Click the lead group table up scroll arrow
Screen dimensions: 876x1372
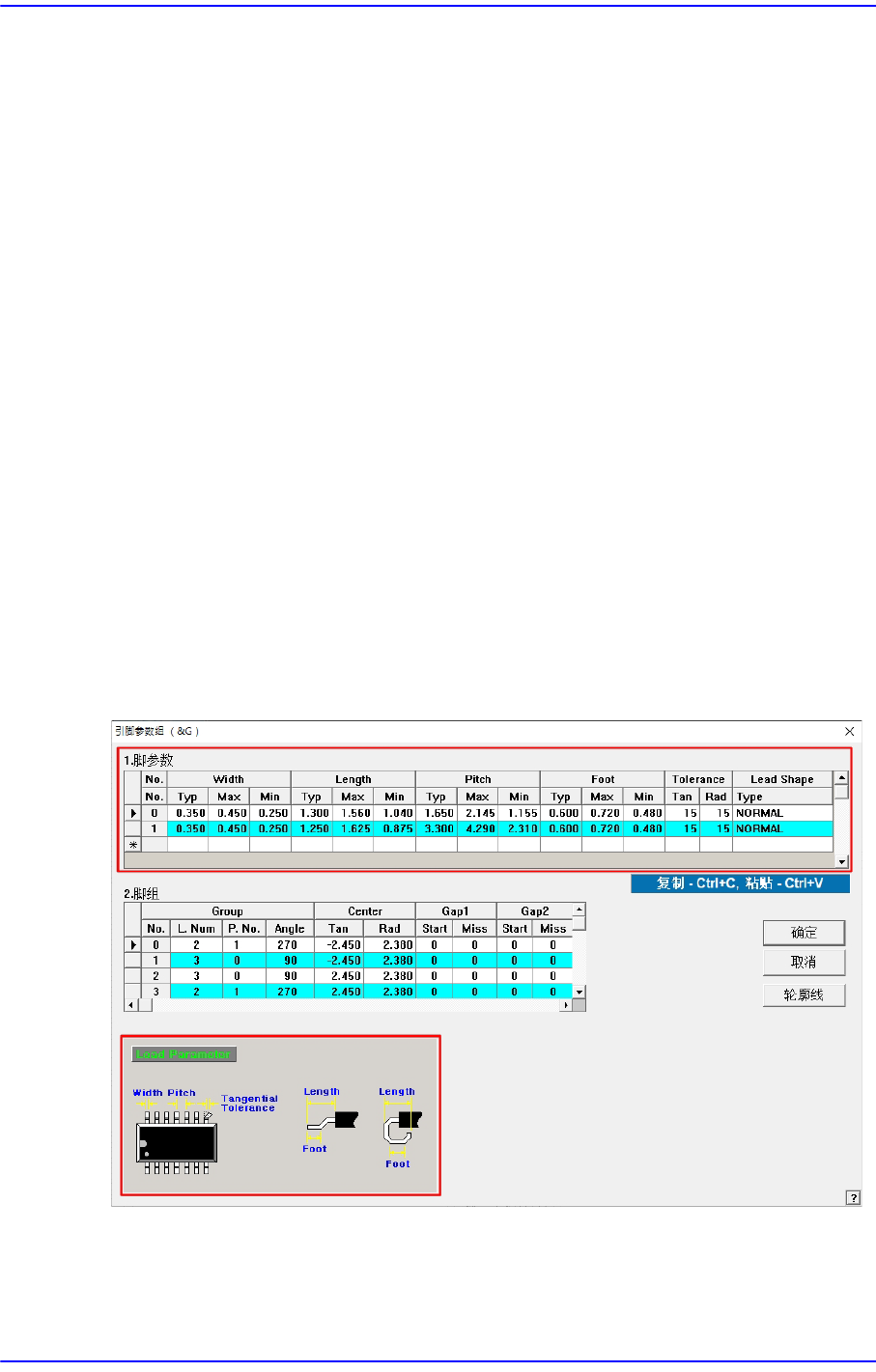(579, 910)
